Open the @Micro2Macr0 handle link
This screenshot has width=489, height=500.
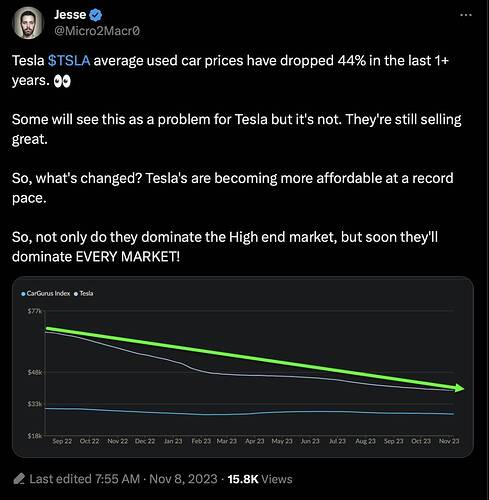tap(97, 31)
